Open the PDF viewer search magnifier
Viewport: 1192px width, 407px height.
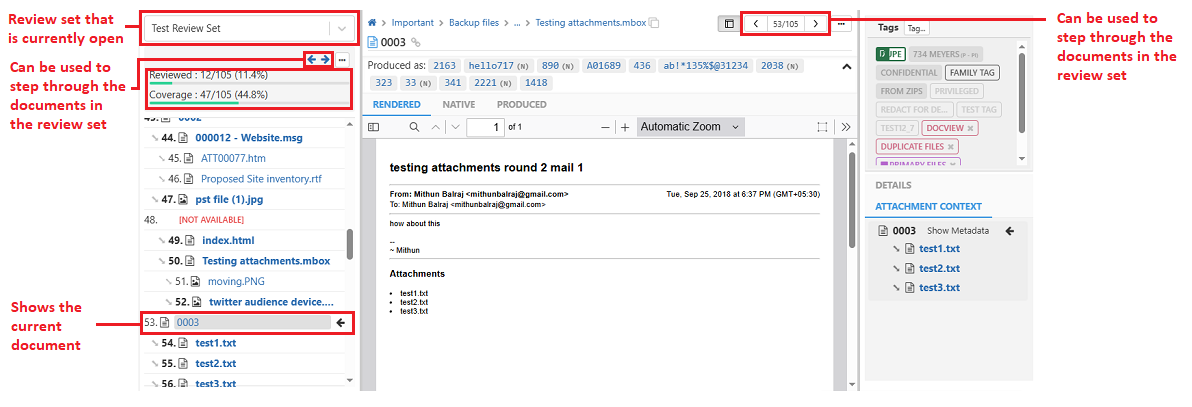point(414,127)
